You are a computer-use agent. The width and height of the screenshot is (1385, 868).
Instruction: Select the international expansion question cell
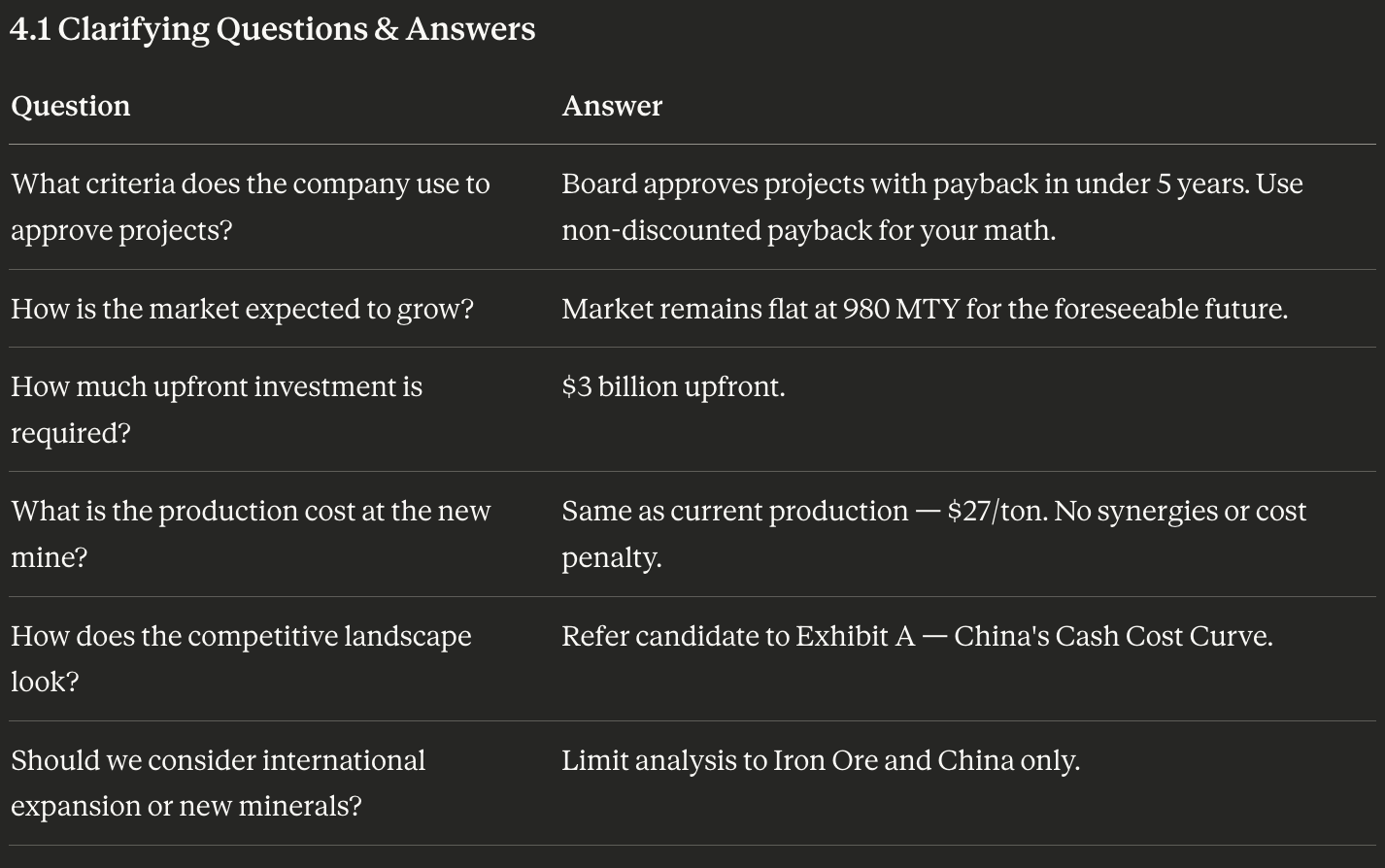(219, 783)
